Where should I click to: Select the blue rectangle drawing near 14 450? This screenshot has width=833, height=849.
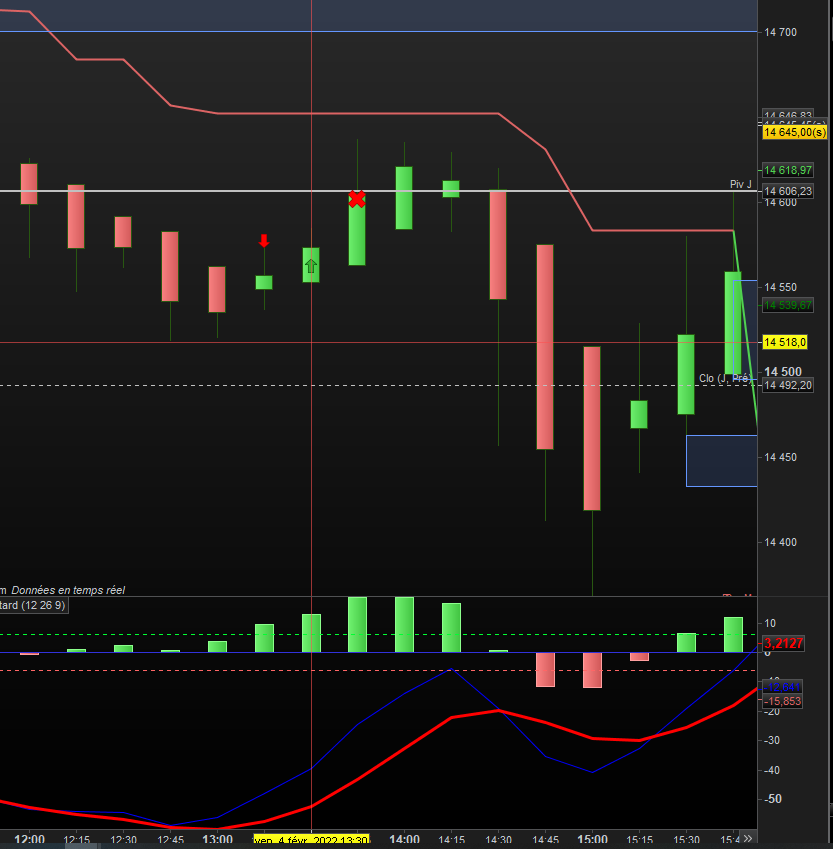721,461
